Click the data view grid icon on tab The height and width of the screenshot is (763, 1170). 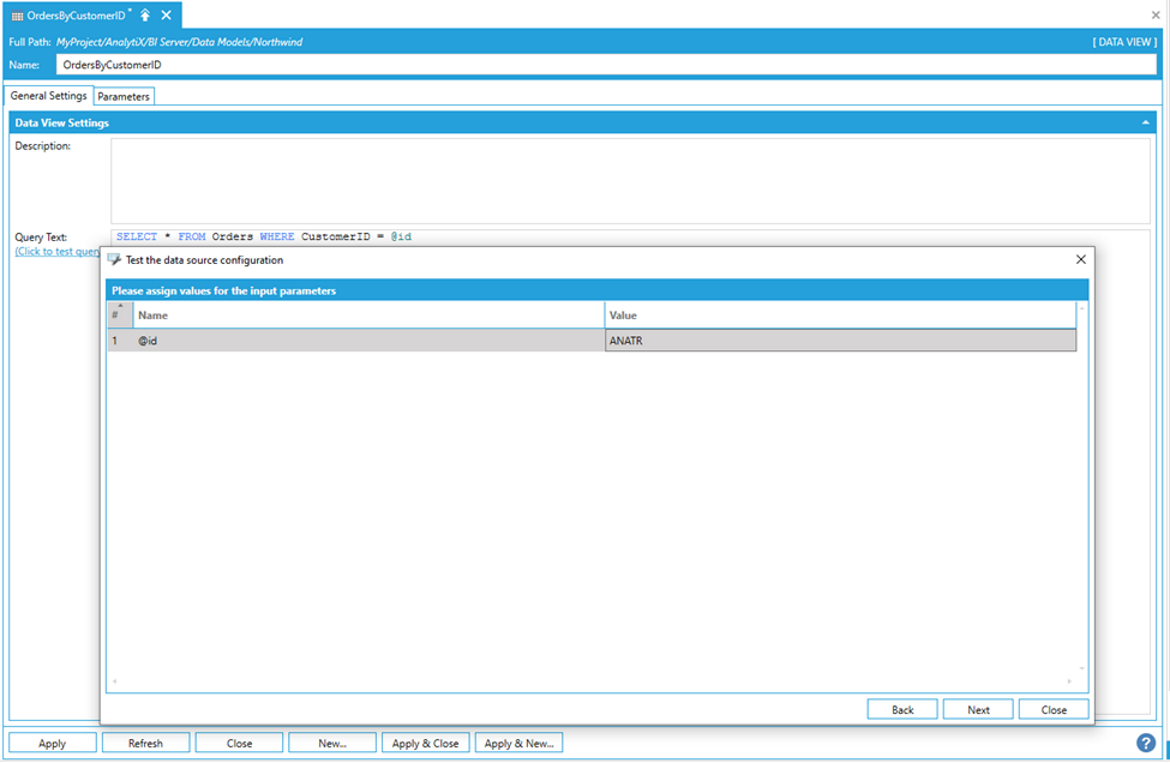[17, 16]
